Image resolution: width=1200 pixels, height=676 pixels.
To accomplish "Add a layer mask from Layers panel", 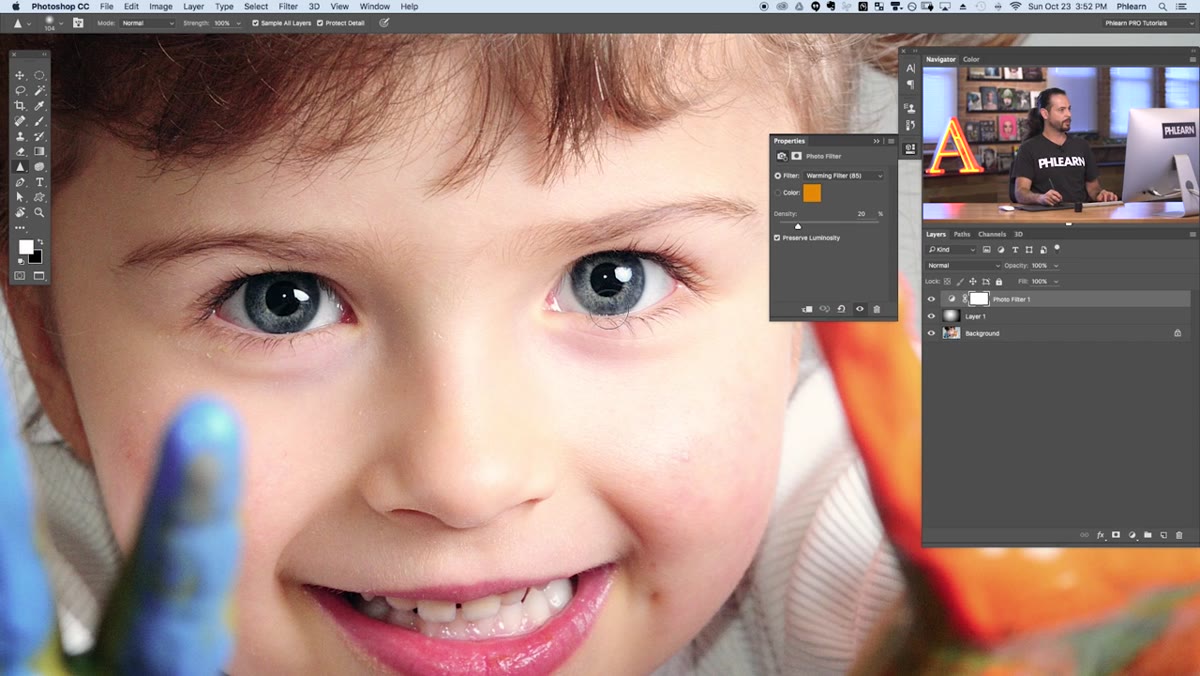I will pyautogui.click(x=1117, y=535).
